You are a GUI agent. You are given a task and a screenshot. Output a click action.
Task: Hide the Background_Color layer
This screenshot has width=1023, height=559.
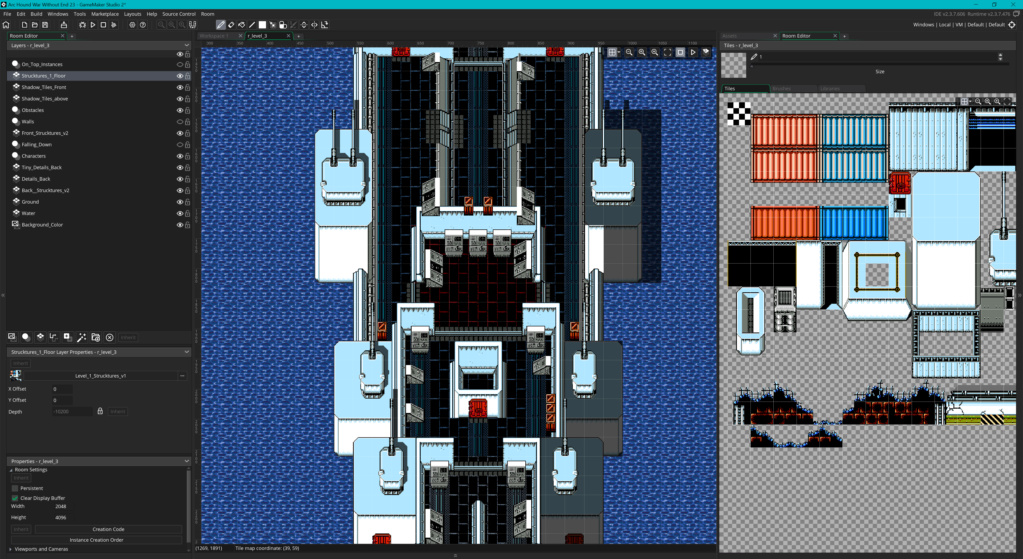tap(180, 225)
